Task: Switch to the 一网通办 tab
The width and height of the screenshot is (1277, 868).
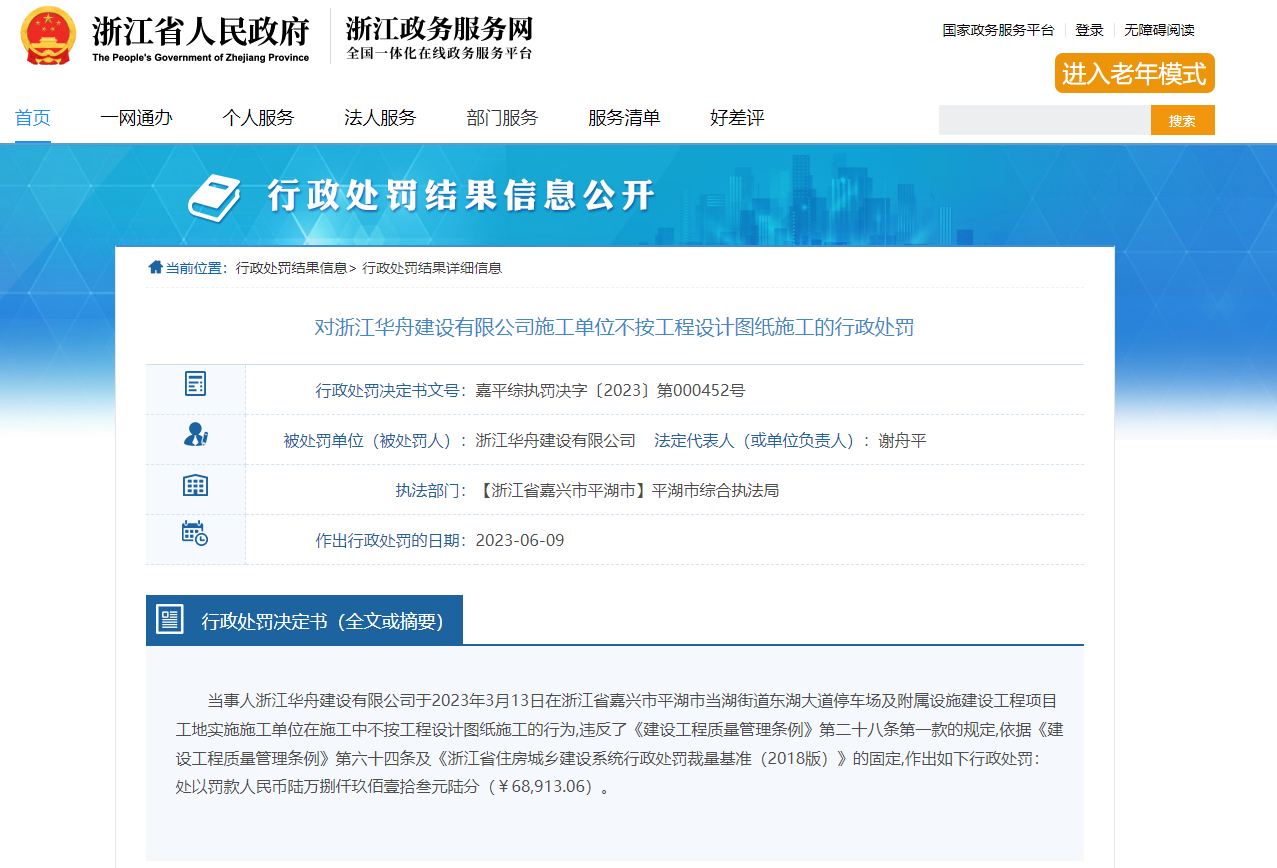Action: tap(137, 118)
